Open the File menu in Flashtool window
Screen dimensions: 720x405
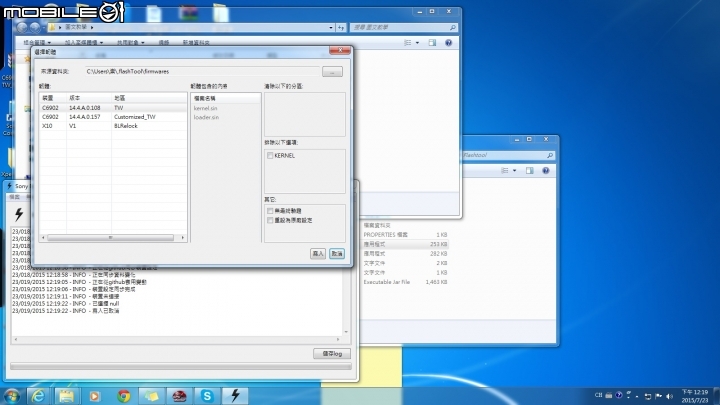15,197
